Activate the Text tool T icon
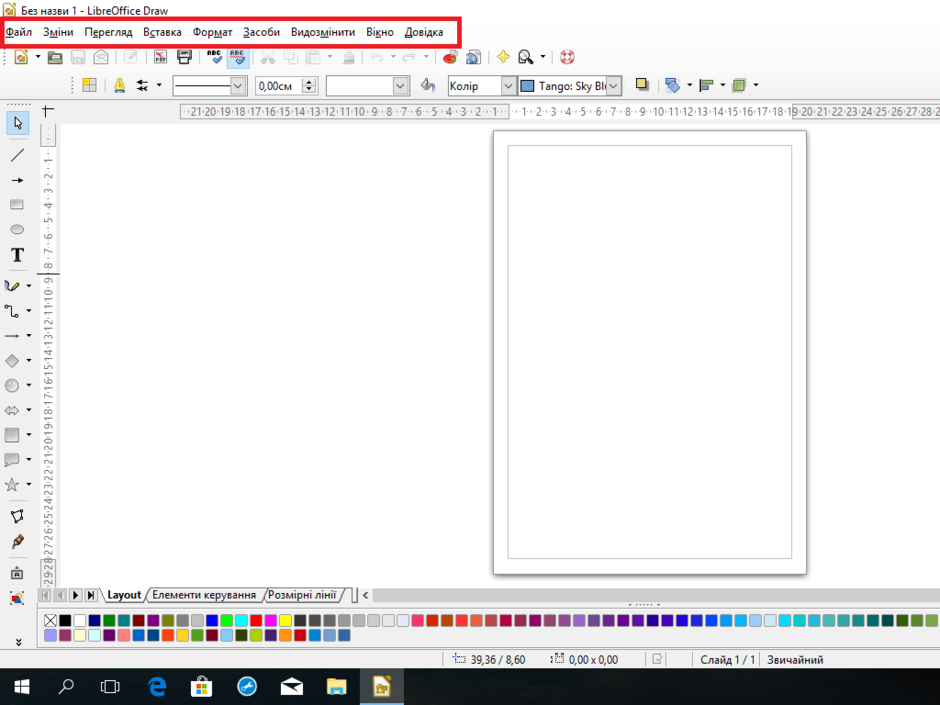The image size is (940, 705). (17, 255)
